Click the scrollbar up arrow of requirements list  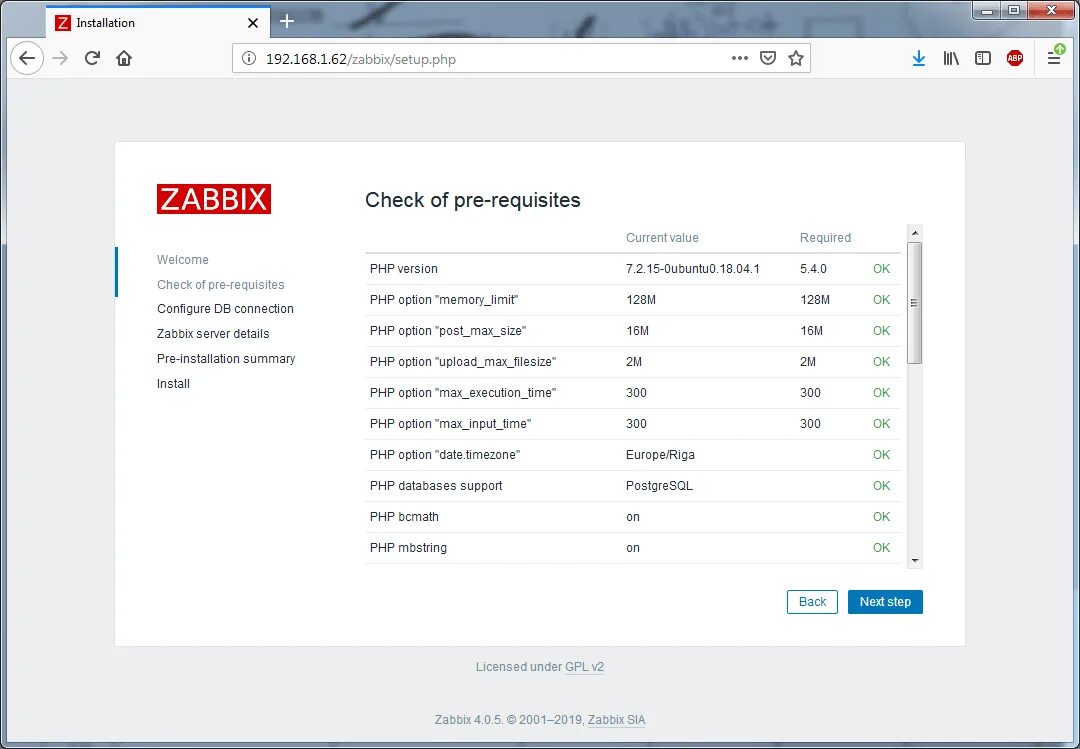(915, 233)
